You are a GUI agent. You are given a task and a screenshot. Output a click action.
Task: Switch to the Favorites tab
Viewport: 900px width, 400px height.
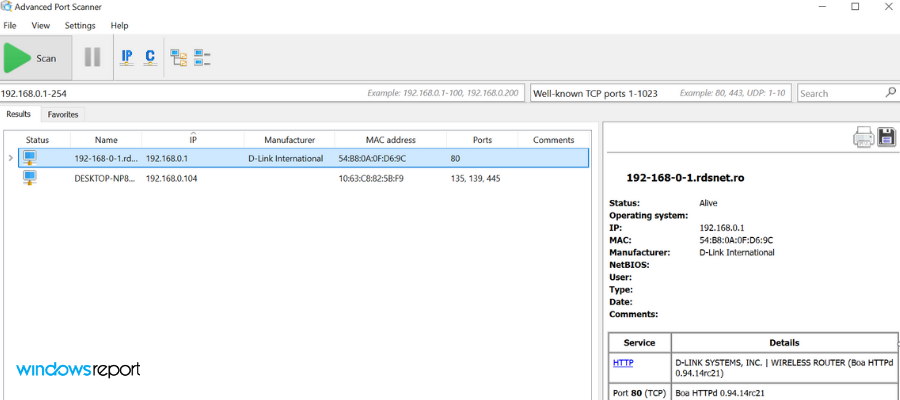click(x=63, y=115)
